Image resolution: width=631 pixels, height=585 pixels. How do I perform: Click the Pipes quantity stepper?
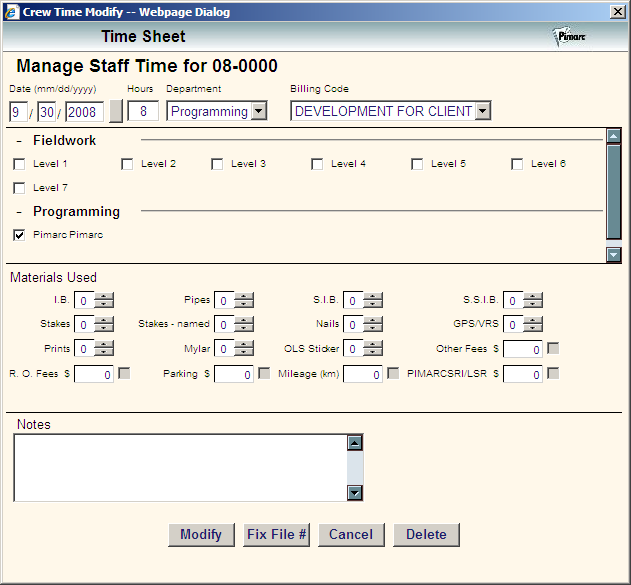point(244,300)
